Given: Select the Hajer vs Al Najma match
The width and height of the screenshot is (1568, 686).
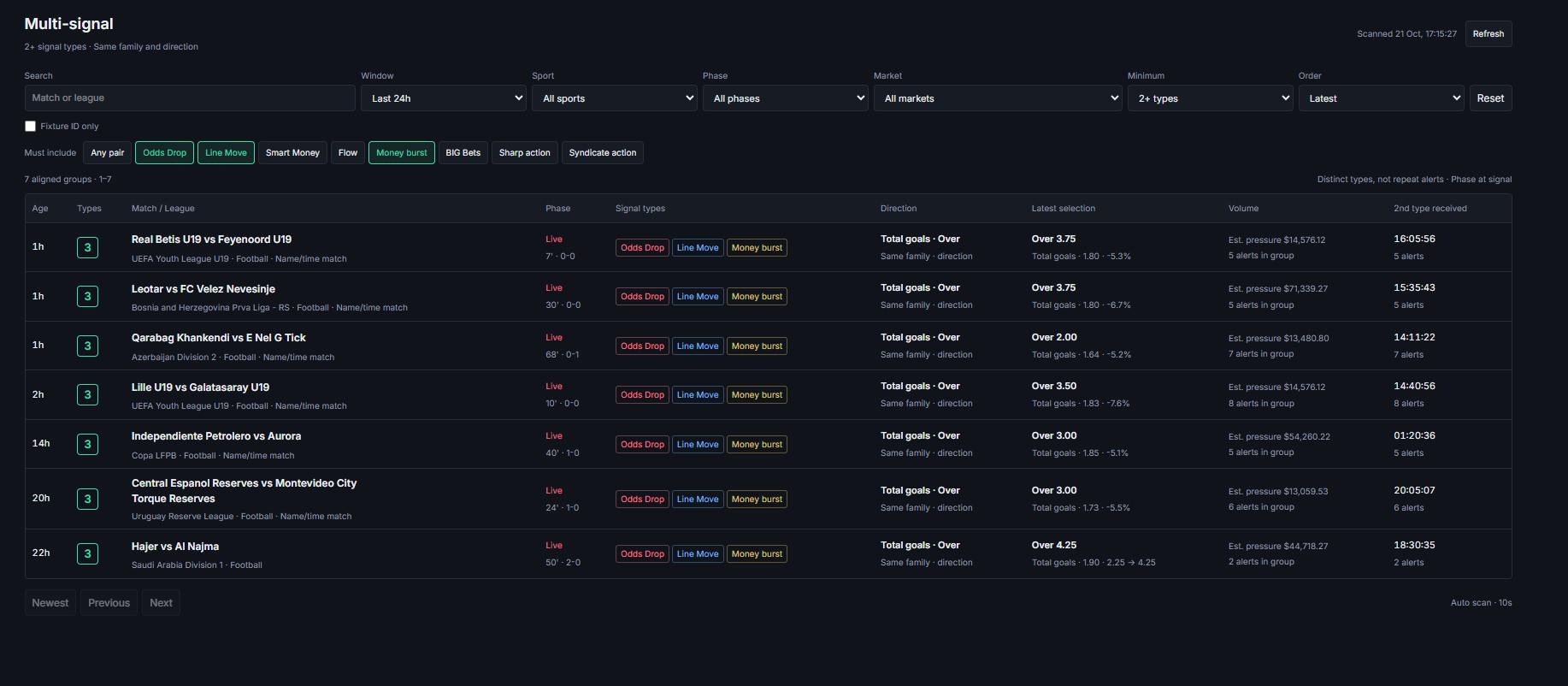Looking at the screenshot, I should pos(175,547).
